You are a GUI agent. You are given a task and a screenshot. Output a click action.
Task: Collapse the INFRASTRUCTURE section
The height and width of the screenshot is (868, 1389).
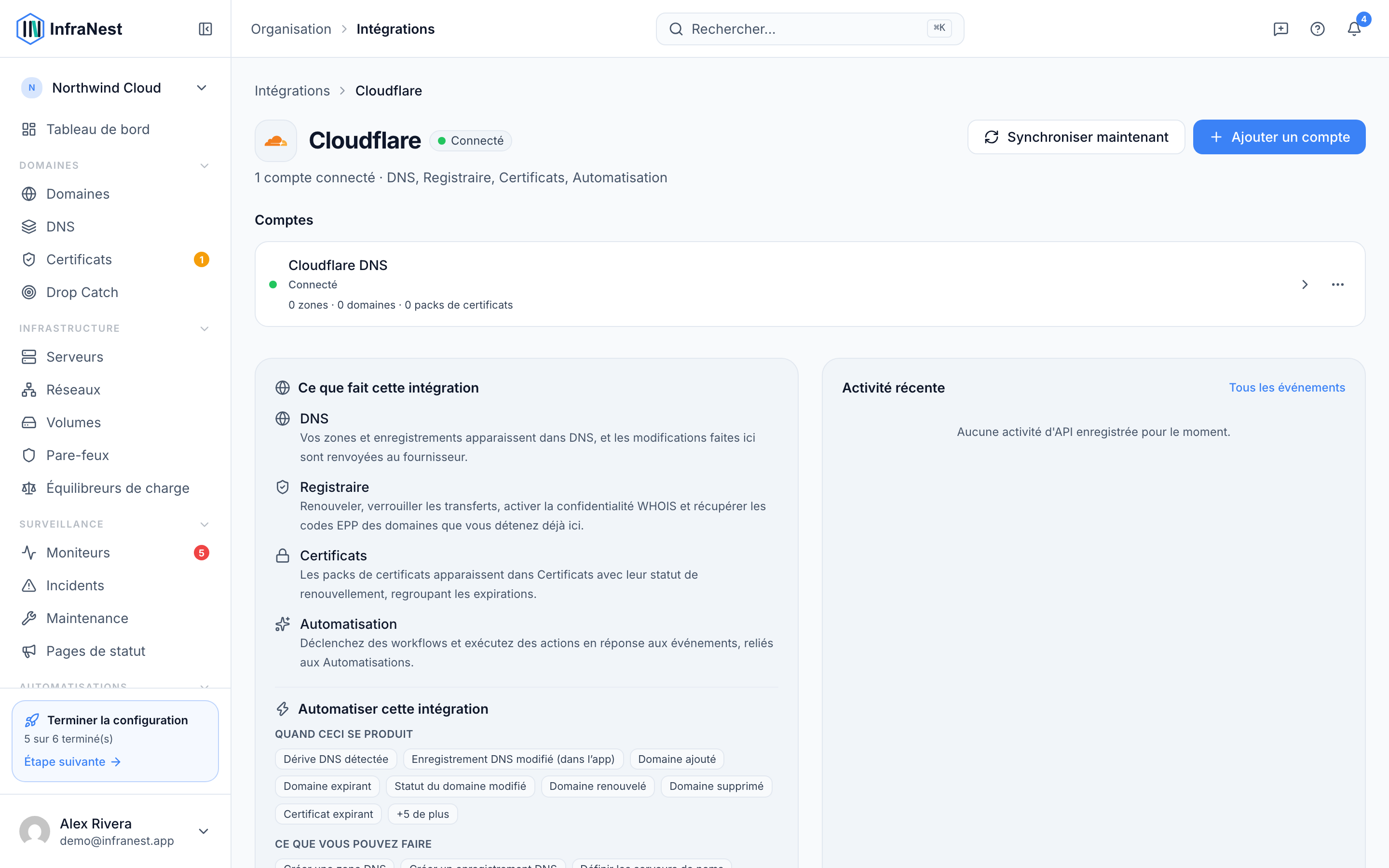pos(204,328)
